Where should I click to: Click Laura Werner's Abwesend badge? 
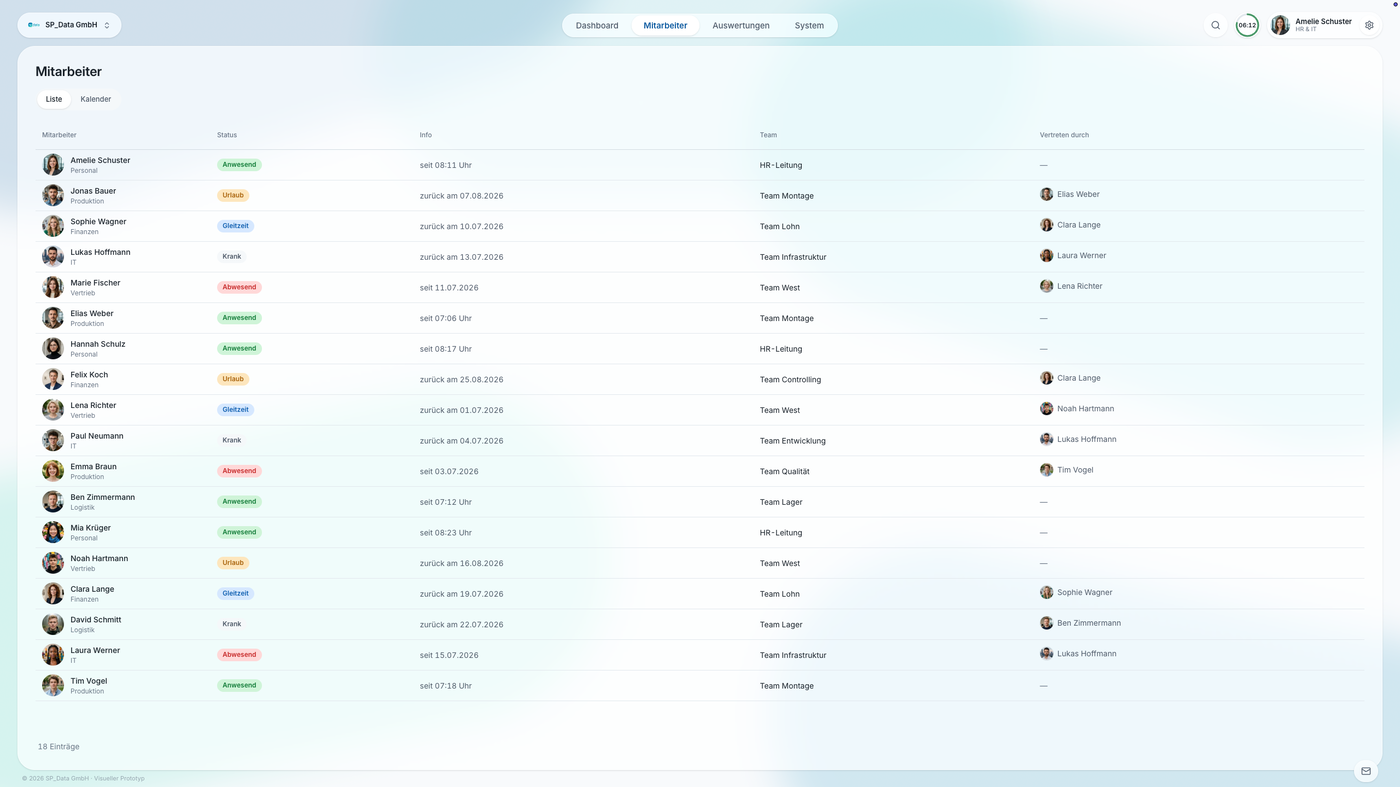click(x=239, y=655)
